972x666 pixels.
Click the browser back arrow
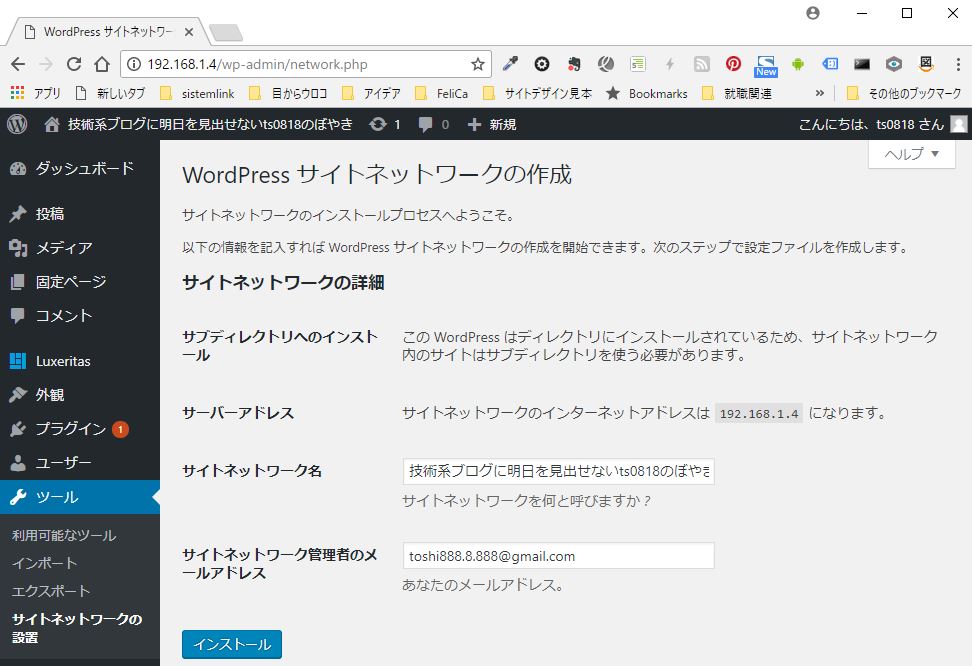tap(18, 64)
